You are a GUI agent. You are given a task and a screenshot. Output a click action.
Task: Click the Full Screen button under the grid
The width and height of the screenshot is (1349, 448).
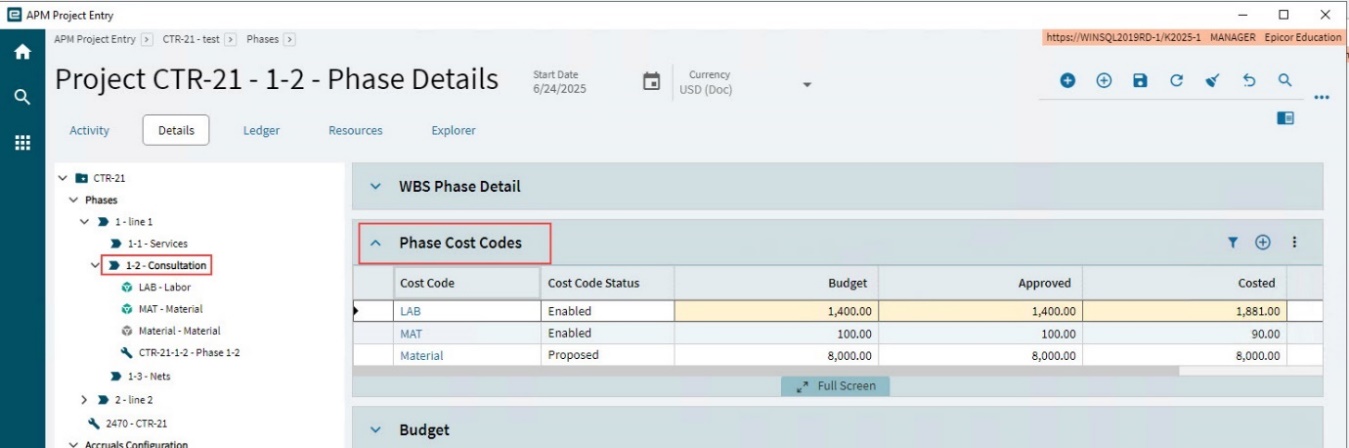coord(835,386)
